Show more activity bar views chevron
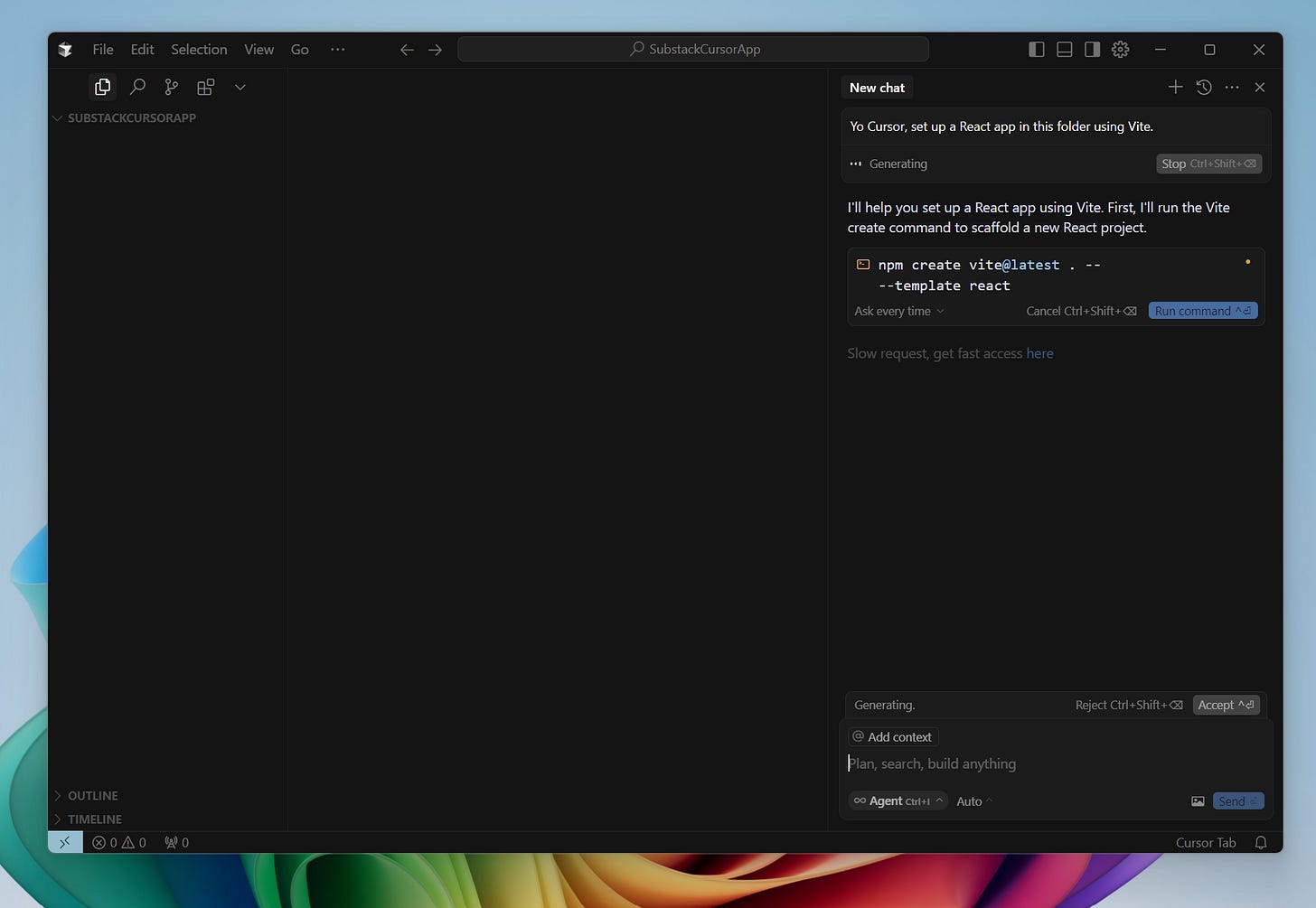This screenshot has width=1316, height=908. coord(240,87)
